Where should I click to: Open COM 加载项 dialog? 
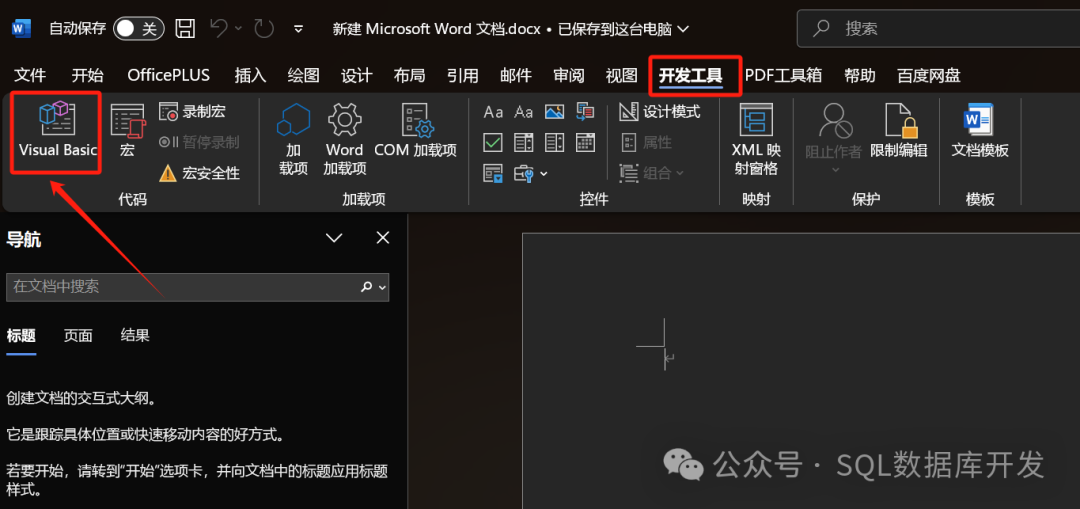pos(415,131)
